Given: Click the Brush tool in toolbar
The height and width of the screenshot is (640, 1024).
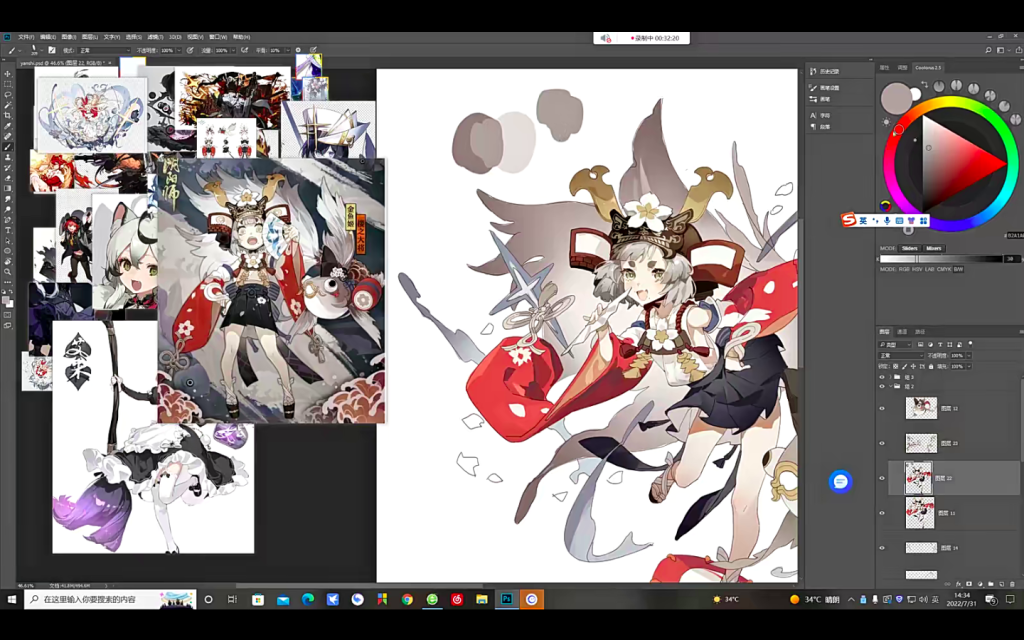Looking at the screenshot, I should [x=8, y=147].
